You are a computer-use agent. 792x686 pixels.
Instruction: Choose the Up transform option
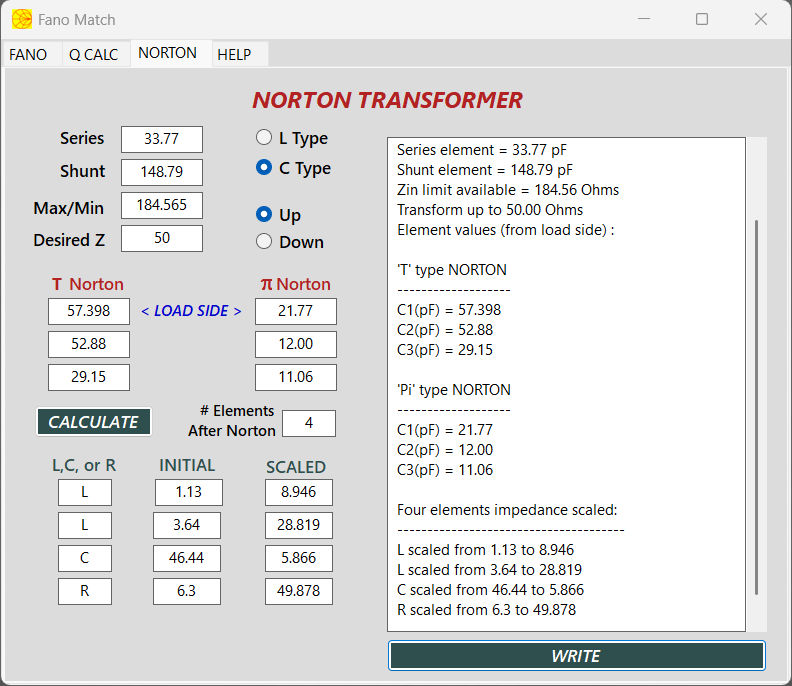[264, 214]
